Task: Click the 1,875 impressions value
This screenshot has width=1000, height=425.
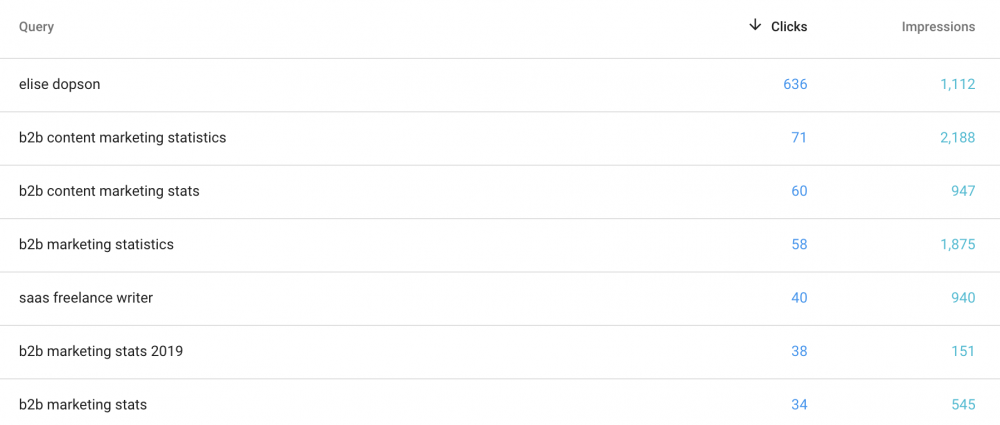Action: click(x=957, y=245)
